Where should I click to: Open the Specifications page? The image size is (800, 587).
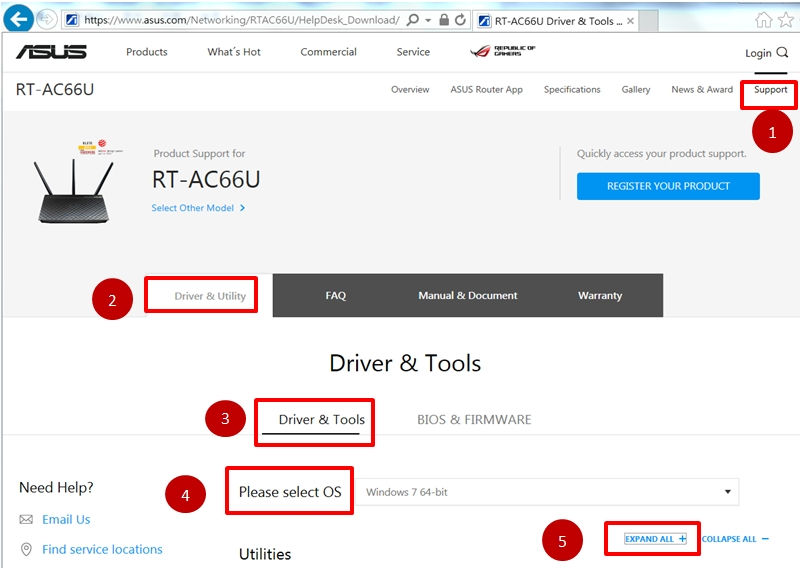572,89
